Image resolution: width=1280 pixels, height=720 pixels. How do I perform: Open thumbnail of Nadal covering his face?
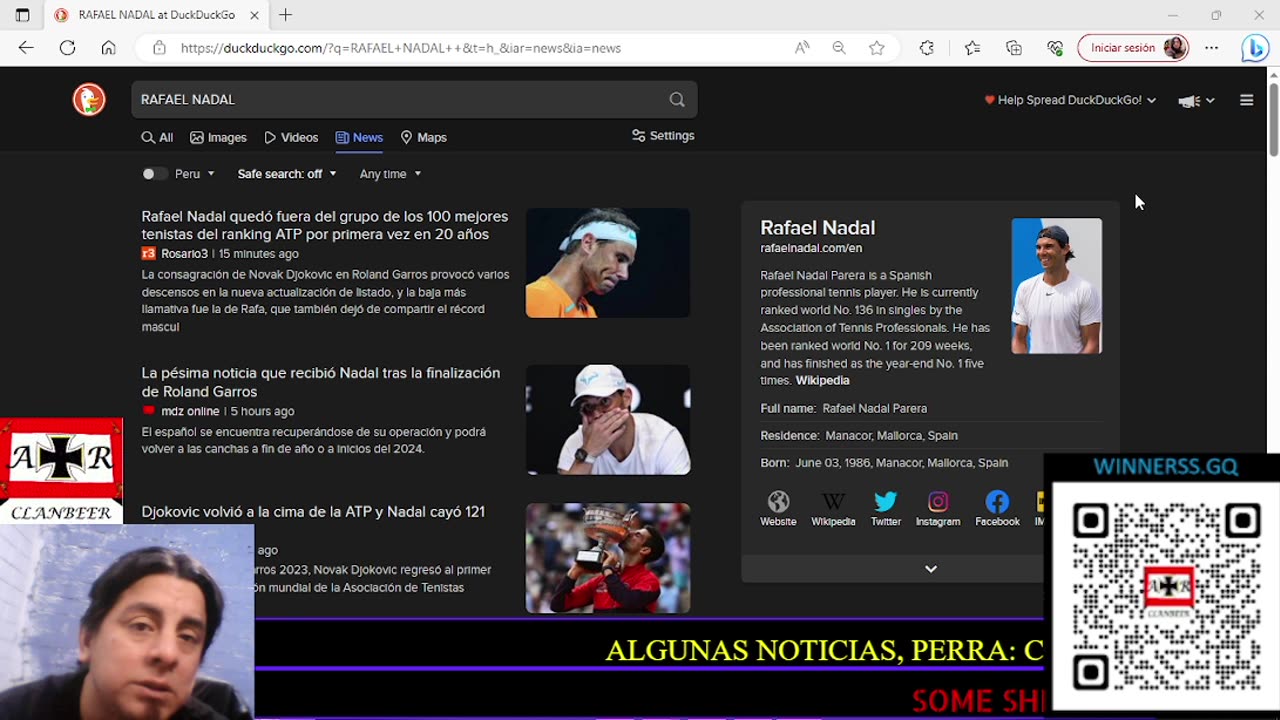point(608,420)
